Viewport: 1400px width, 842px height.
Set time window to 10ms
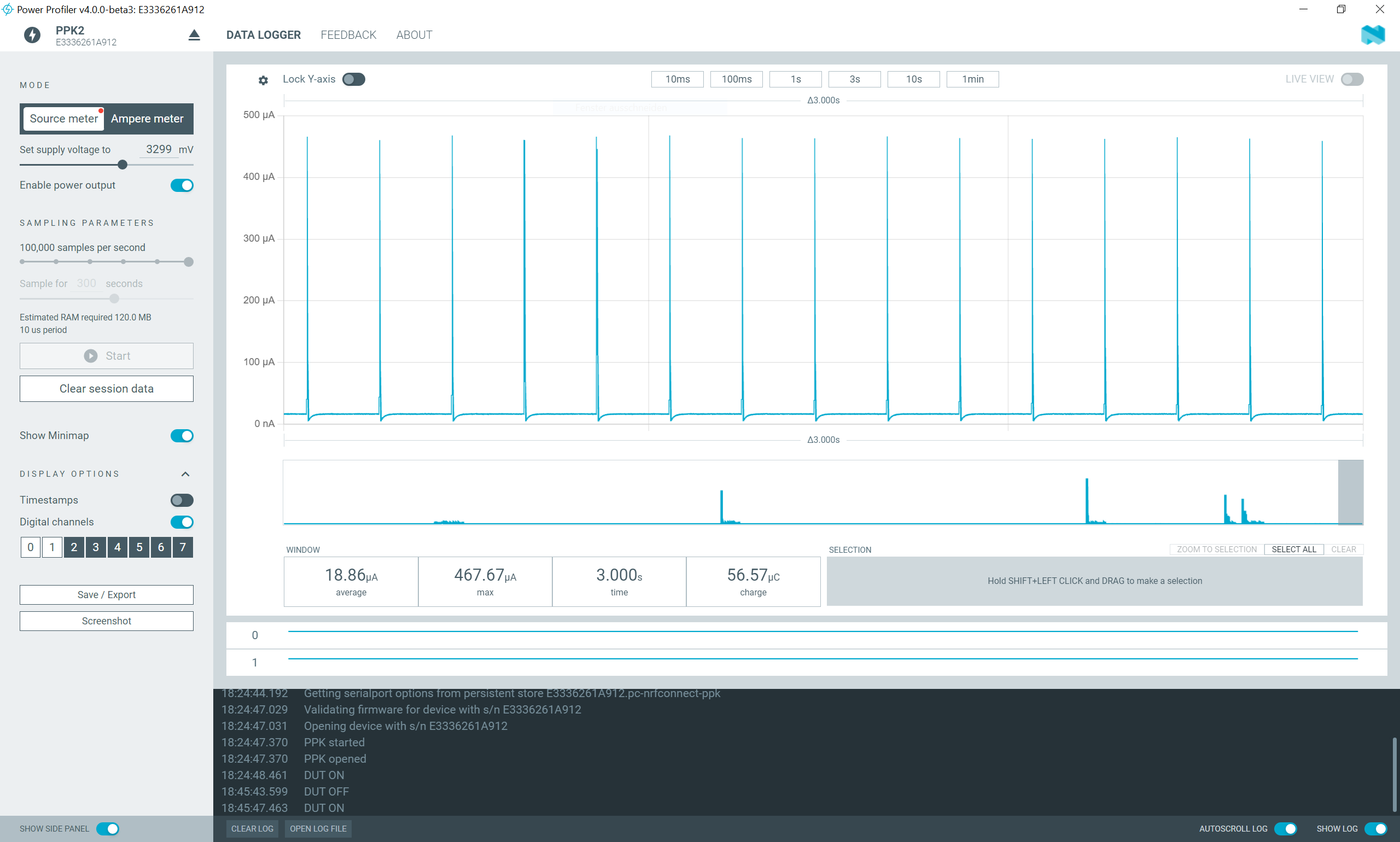point(678,79)
